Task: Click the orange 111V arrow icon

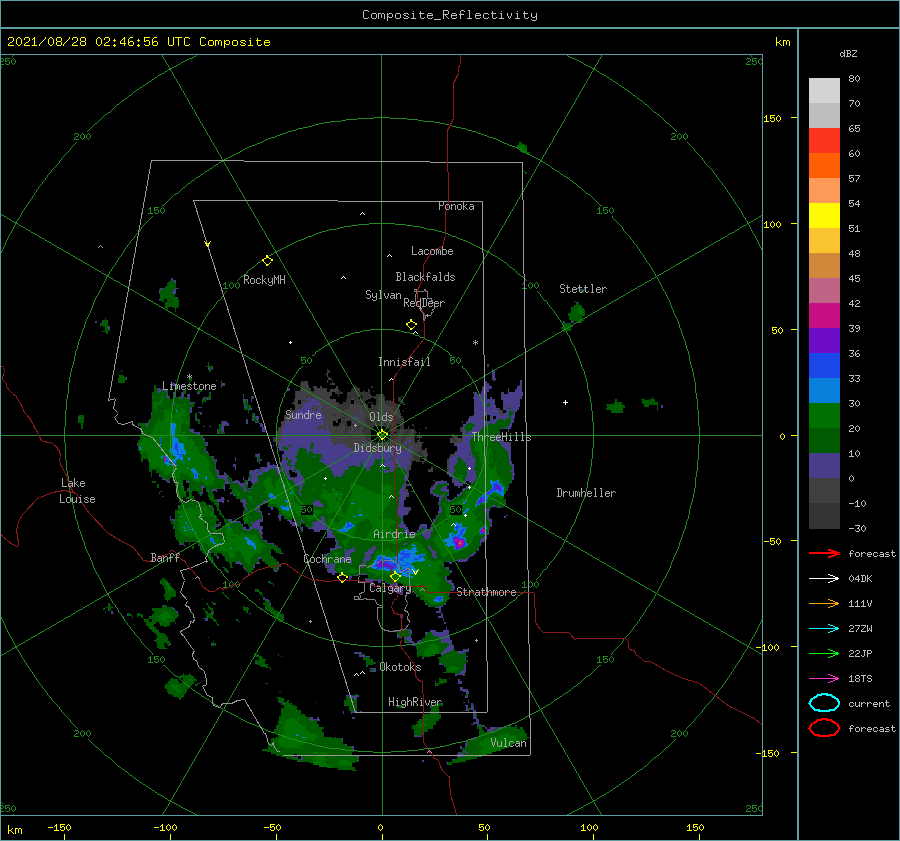Action: (x=824, y=603)
